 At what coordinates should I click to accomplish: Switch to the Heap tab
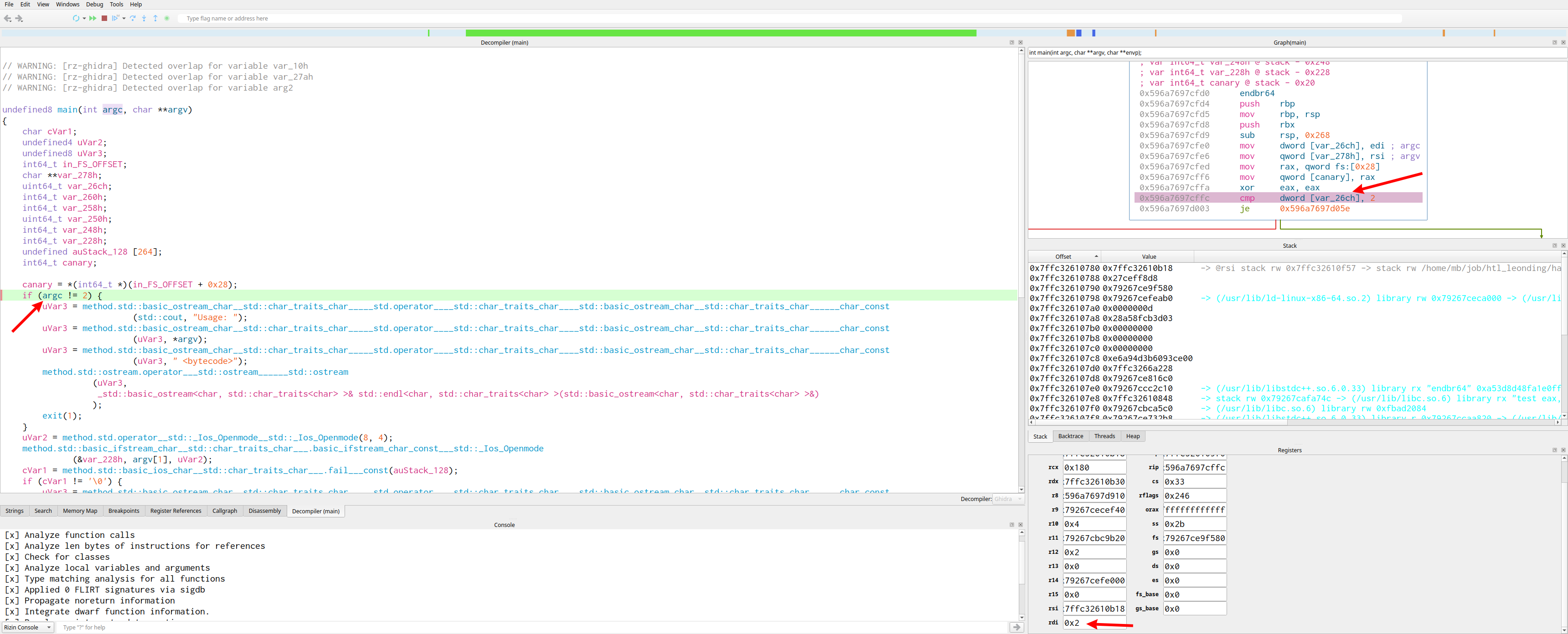(x=1133, y=436)
